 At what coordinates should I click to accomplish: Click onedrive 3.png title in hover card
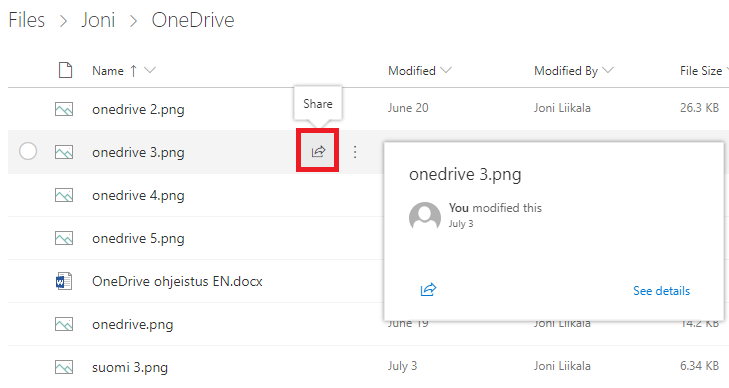(465, 175)
